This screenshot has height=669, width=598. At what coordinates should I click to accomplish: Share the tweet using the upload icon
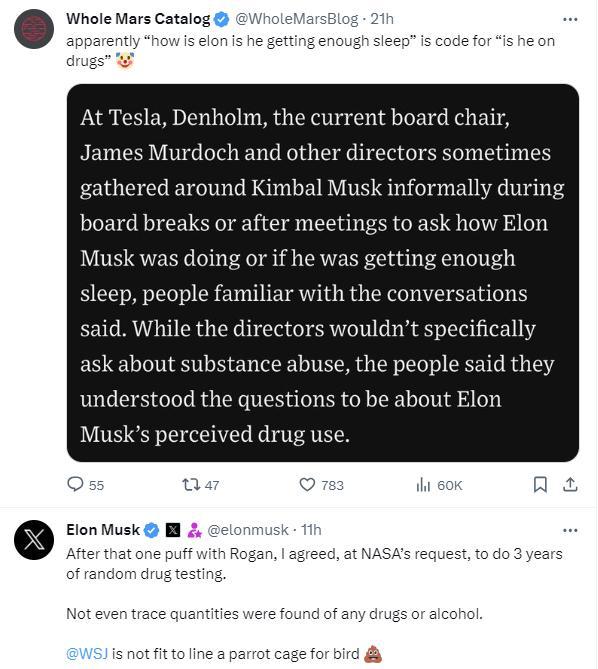click(x=570, y=485)
